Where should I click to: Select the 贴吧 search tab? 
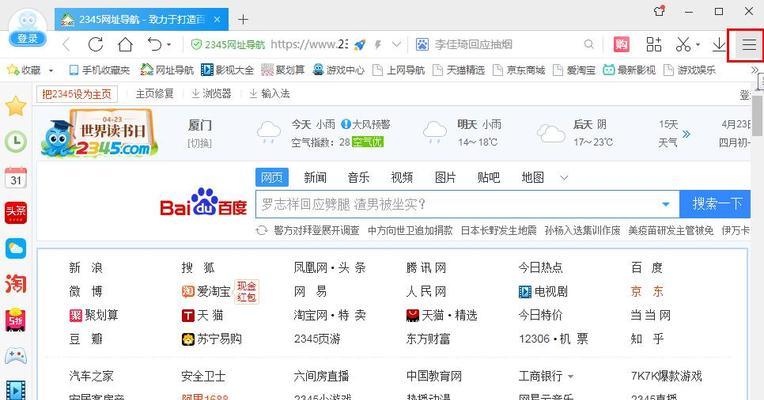coord(489,177)
